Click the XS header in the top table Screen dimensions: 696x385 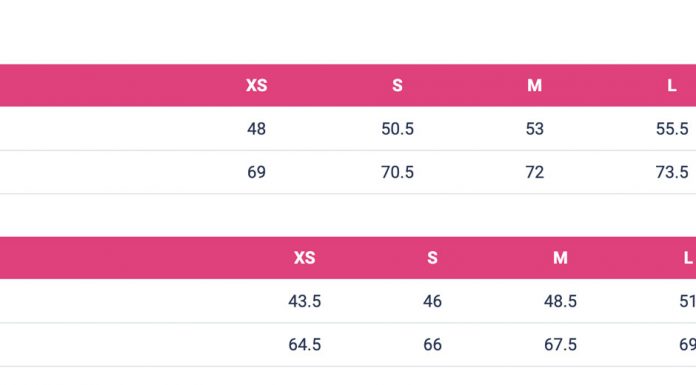pos(257,85)
